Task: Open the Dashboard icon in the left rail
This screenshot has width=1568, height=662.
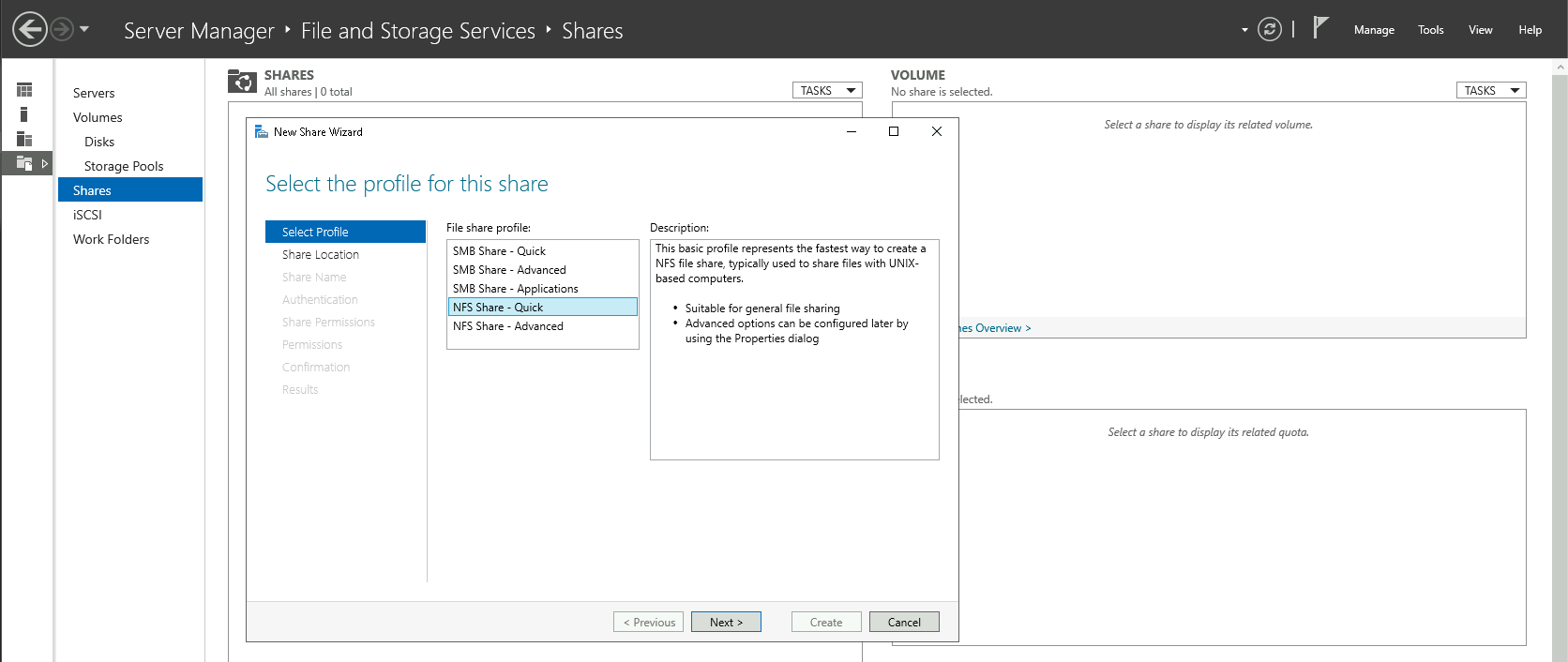Action: coord(24,90)
